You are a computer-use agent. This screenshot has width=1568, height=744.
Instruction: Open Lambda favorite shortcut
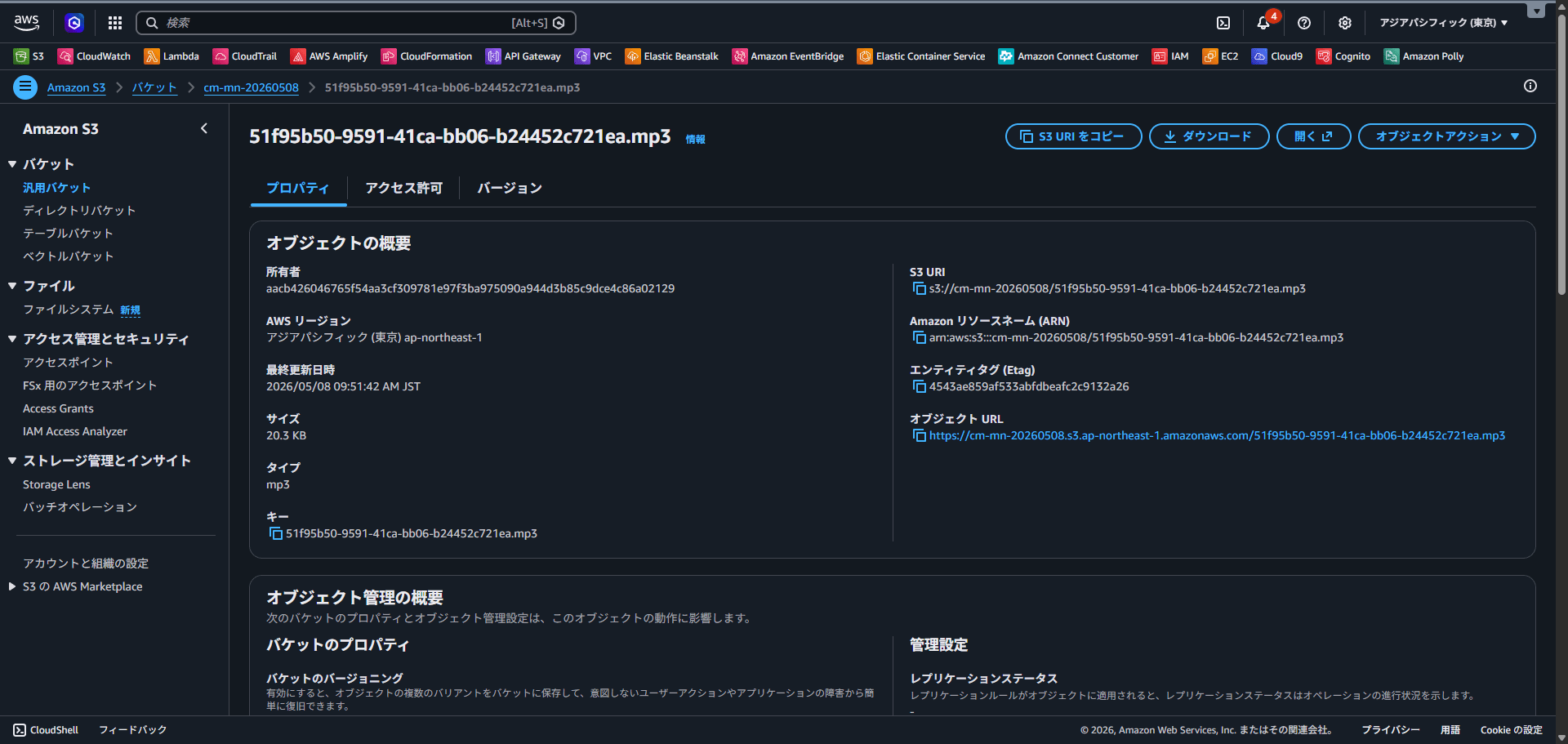tap(171, 56)
